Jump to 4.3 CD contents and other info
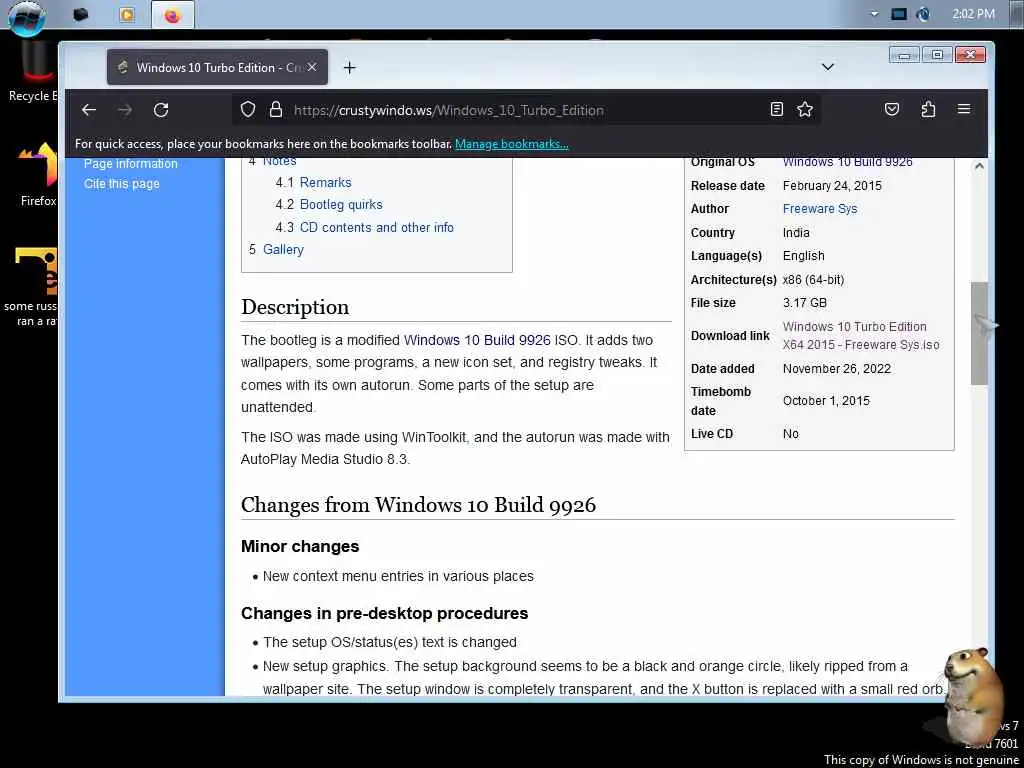Viewport: 1024px width, 768px height. pyautogui.click(x=364, y=227)
